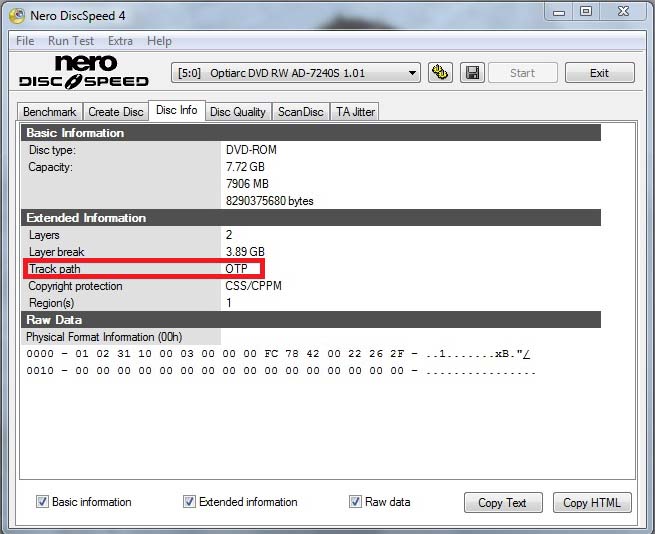655x534 pixels.
Task: Click the Capacity label
Action: point(51,167)
